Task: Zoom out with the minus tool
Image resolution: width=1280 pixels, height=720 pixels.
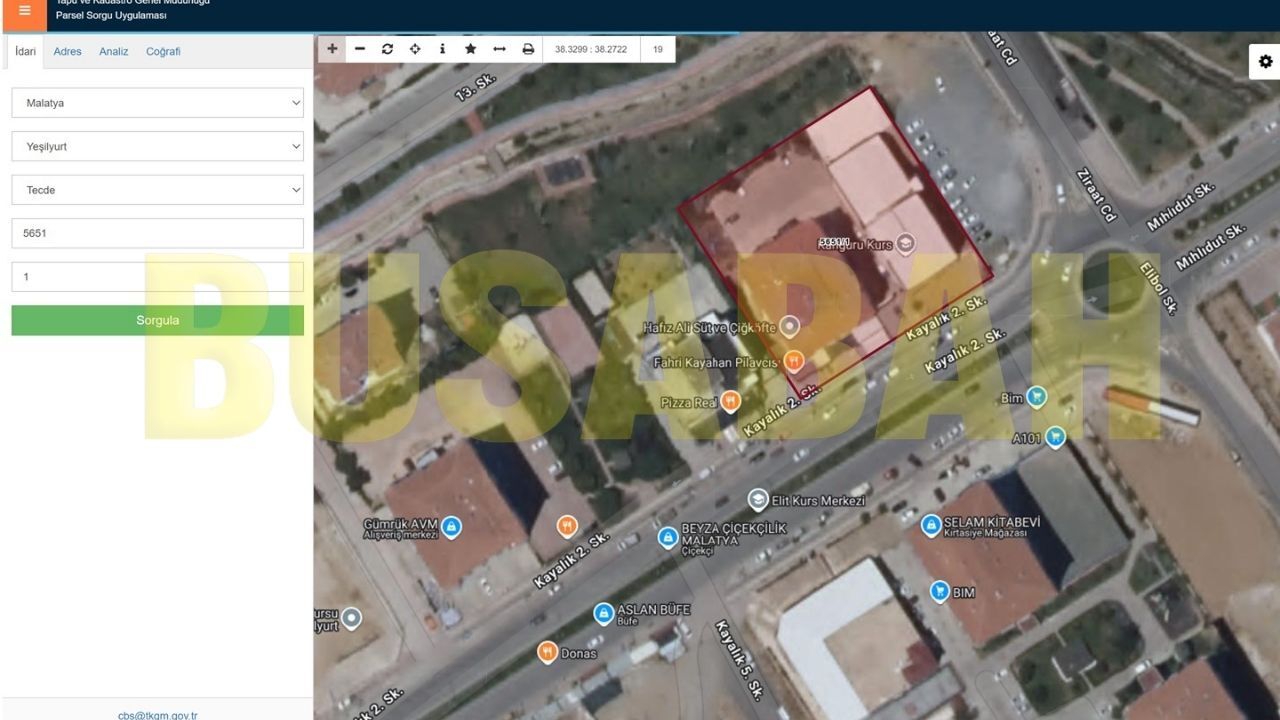Action: pyautogui.click(x=360, y=49)
